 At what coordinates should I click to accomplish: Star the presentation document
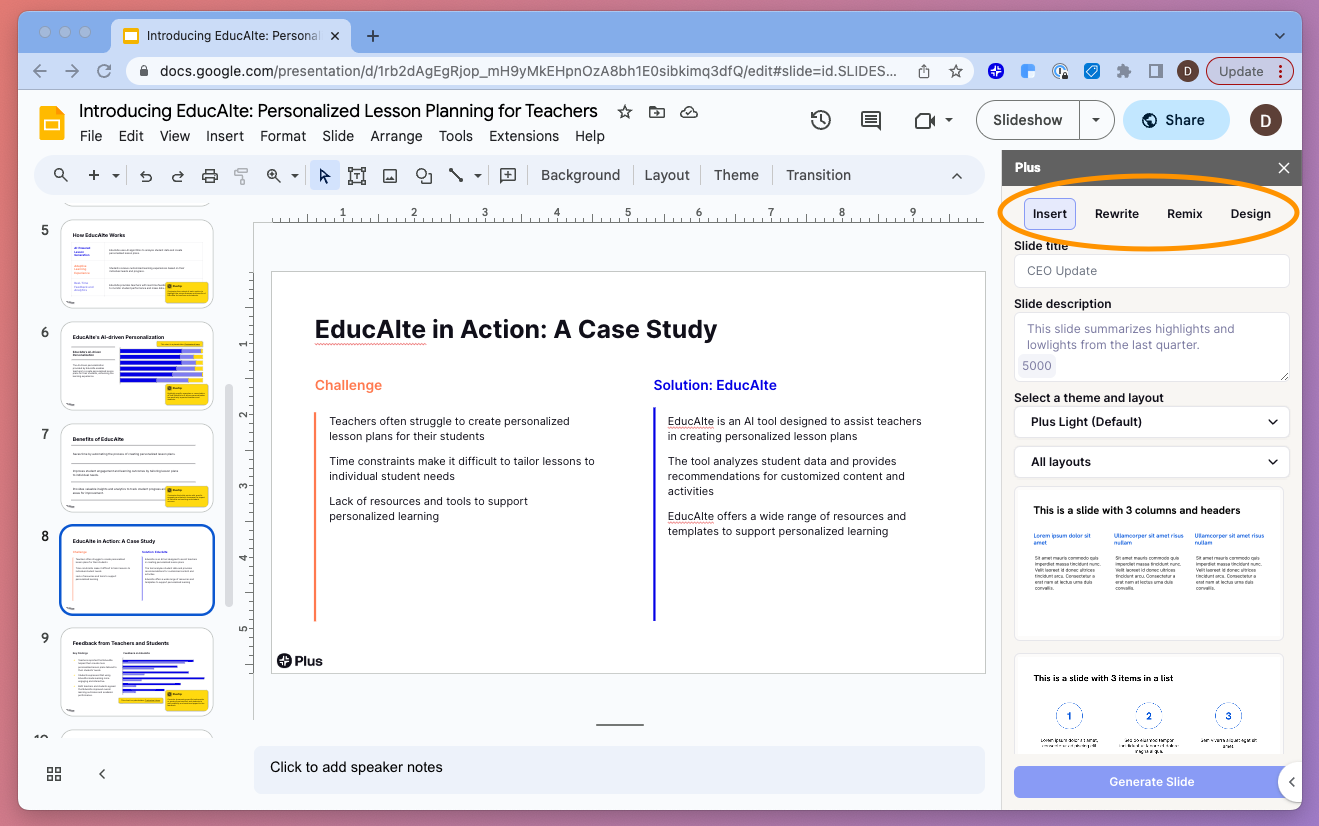tap(625, 112)
